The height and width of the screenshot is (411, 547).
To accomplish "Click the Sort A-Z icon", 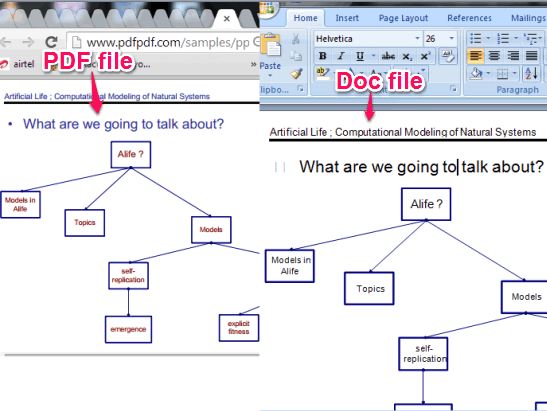I will pyautogui.click(x=531, y=73).
